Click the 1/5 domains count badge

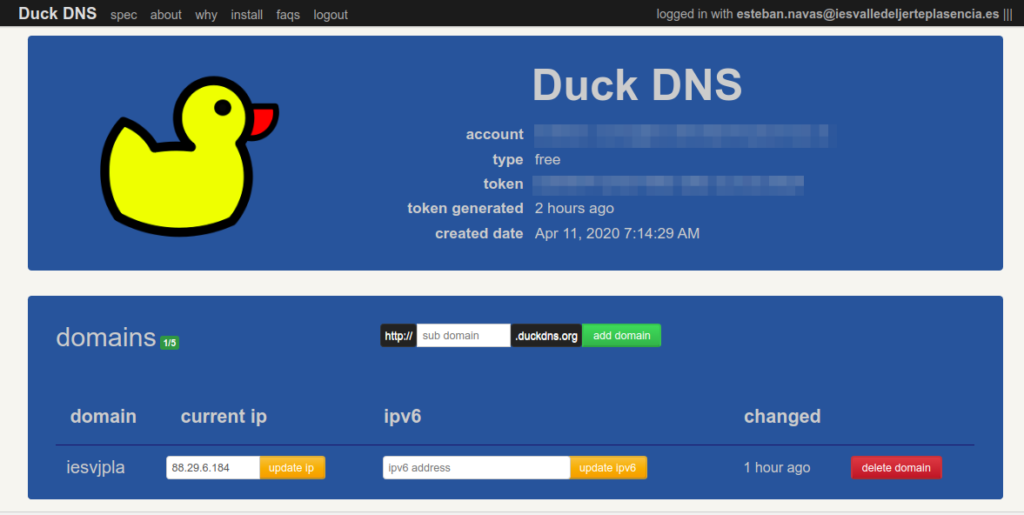tap(170, 343)
